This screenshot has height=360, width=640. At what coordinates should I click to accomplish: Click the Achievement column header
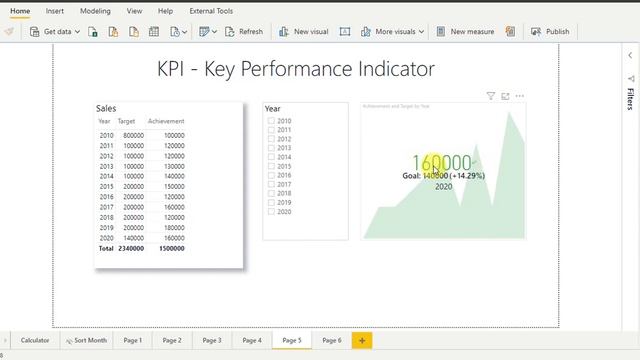pyautogui.click(x=166, y=121)
